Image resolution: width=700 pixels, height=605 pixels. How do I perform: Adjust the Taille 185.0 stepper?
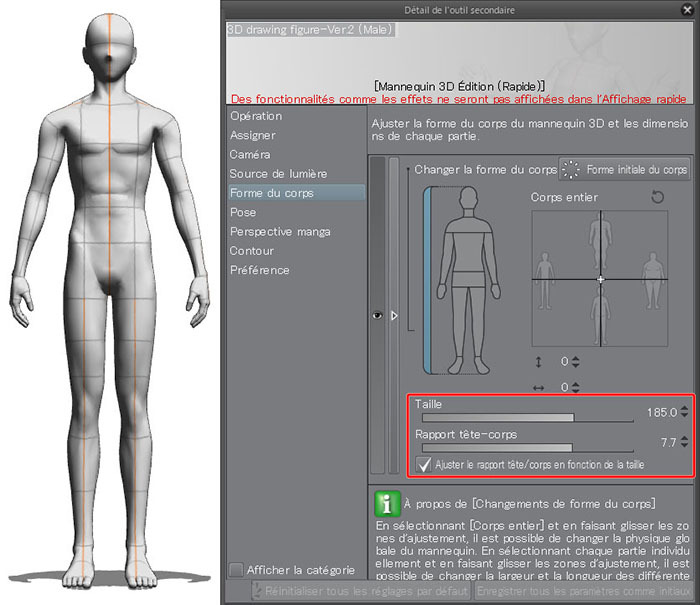pos(684,412)
